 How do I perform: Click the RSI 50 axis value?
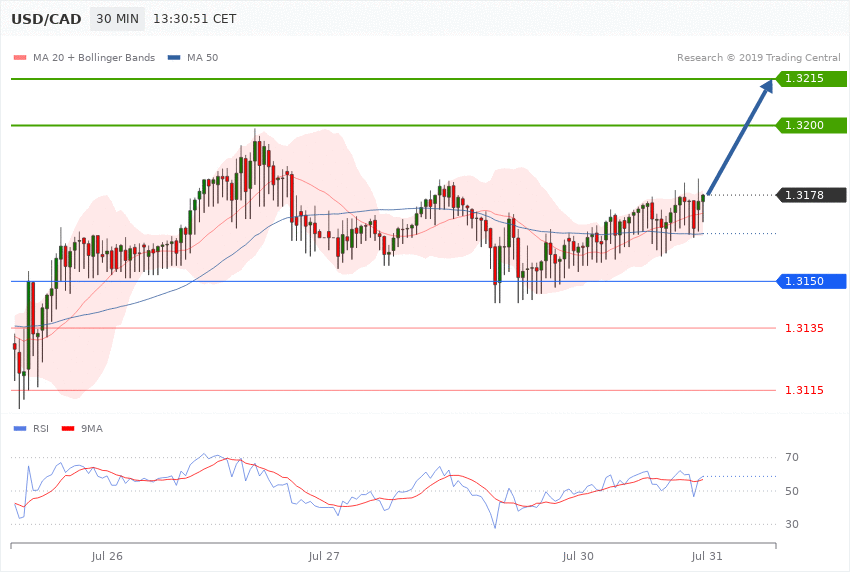791,491
